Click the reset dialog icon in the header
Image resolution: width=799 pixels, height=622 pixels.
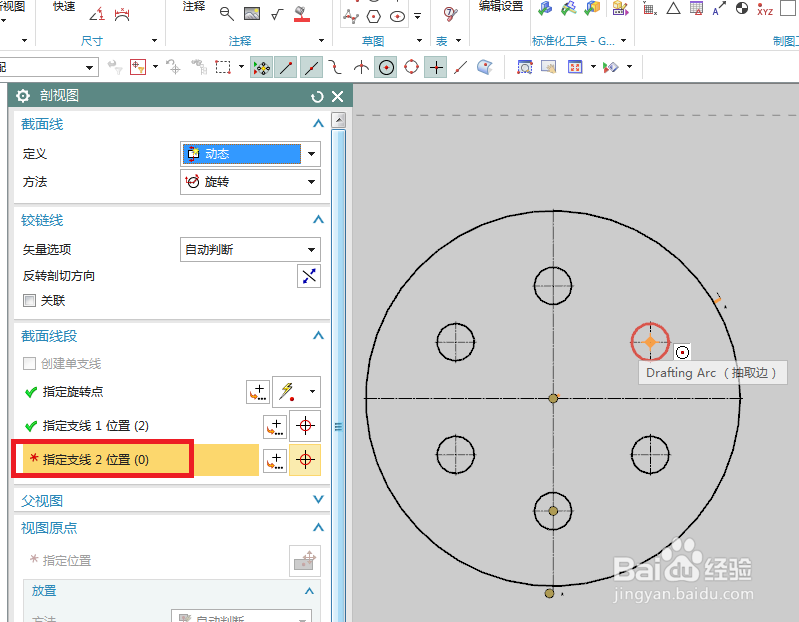pyautogui.click(x=317, y=96)
